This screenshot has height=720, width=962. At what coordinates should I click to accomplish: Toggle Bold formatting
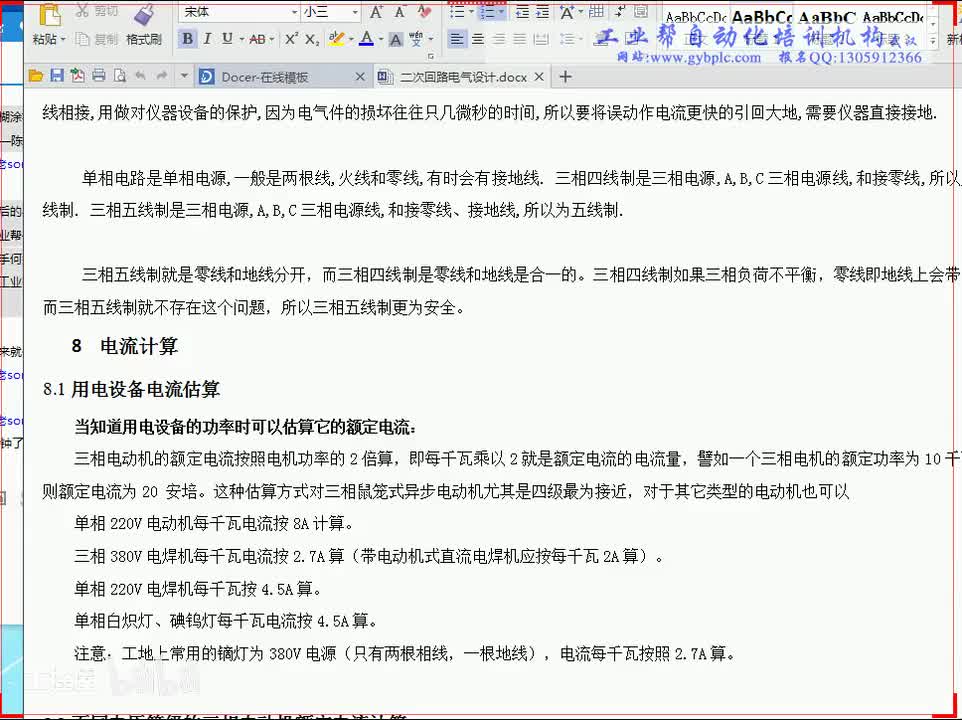pos(188,39)
